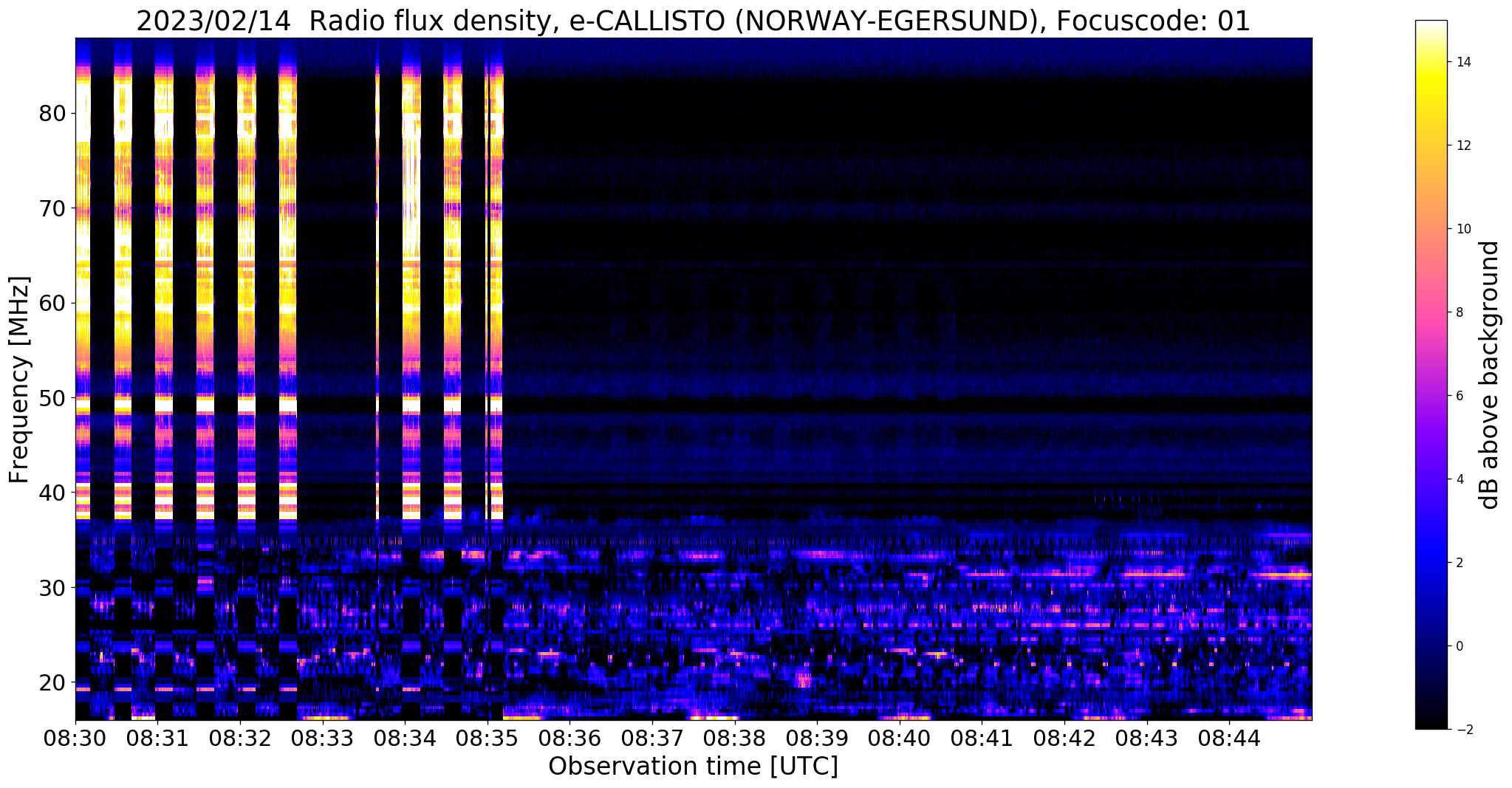The image size is (1512, 788).
Task: Click the 08:34 time tick label
Action: point(405,739)
